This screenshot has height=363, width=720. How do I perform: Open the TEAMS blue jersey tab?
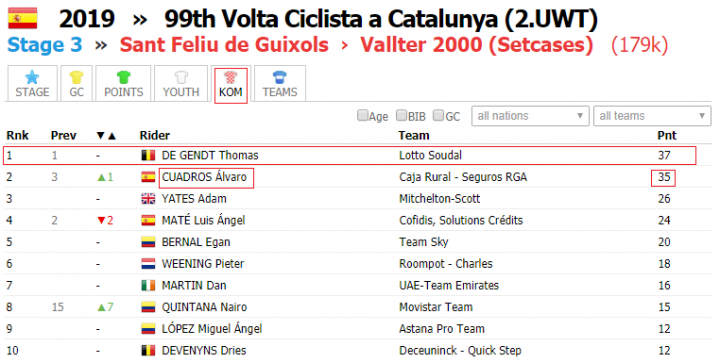(x=280, y=84)
